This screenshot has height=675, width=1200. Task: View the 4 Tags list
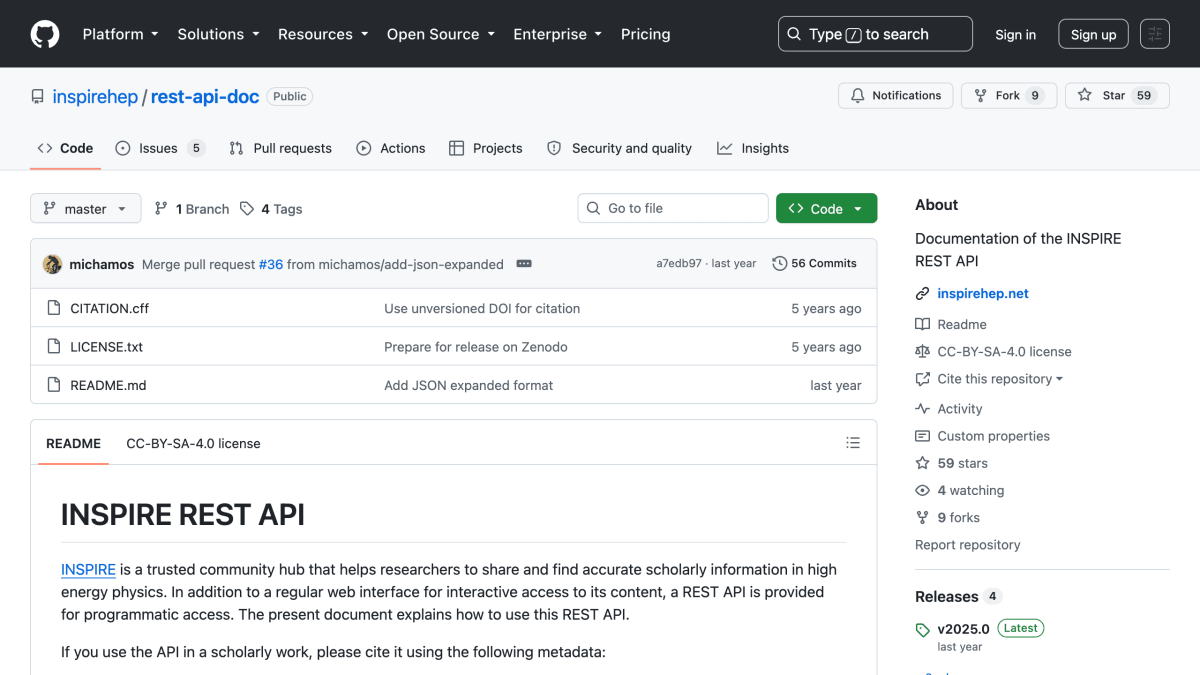[271, 209]
